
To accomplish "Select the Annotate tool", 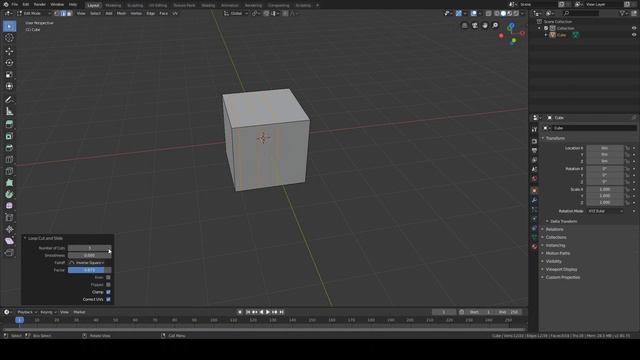I will (9, 100).
